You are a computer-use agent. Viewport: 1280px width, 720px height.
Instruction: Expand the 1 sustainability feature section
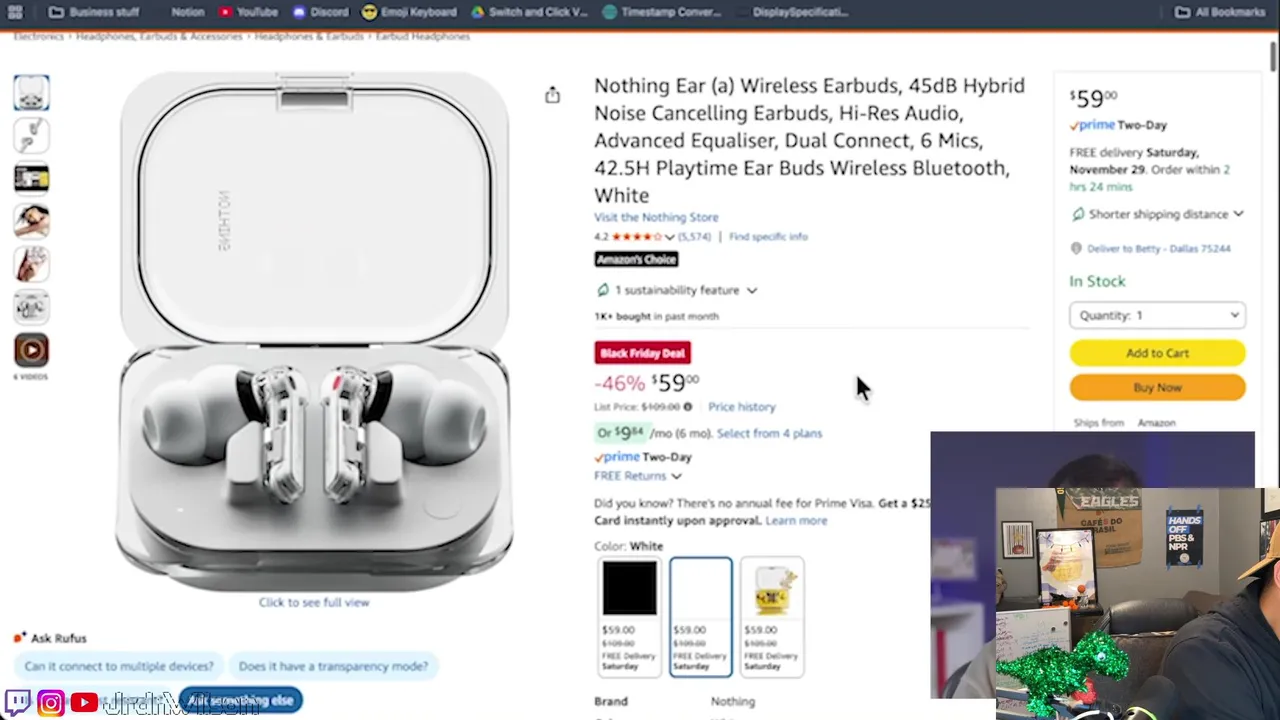pyautogui.click(x=676, y=290)
